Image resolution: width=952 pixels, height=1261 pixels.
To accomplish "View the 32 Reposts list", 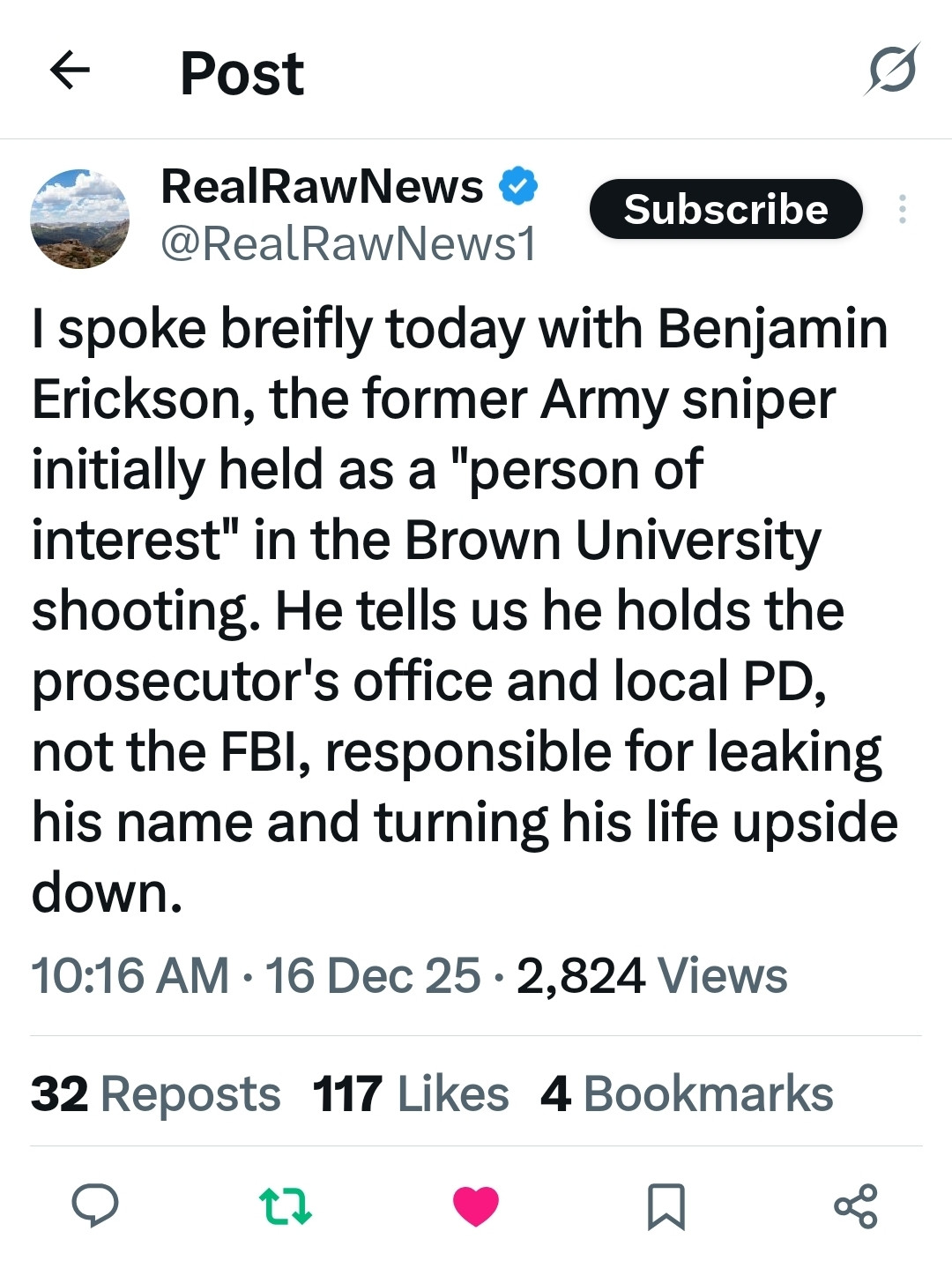I will (156, 1093).
